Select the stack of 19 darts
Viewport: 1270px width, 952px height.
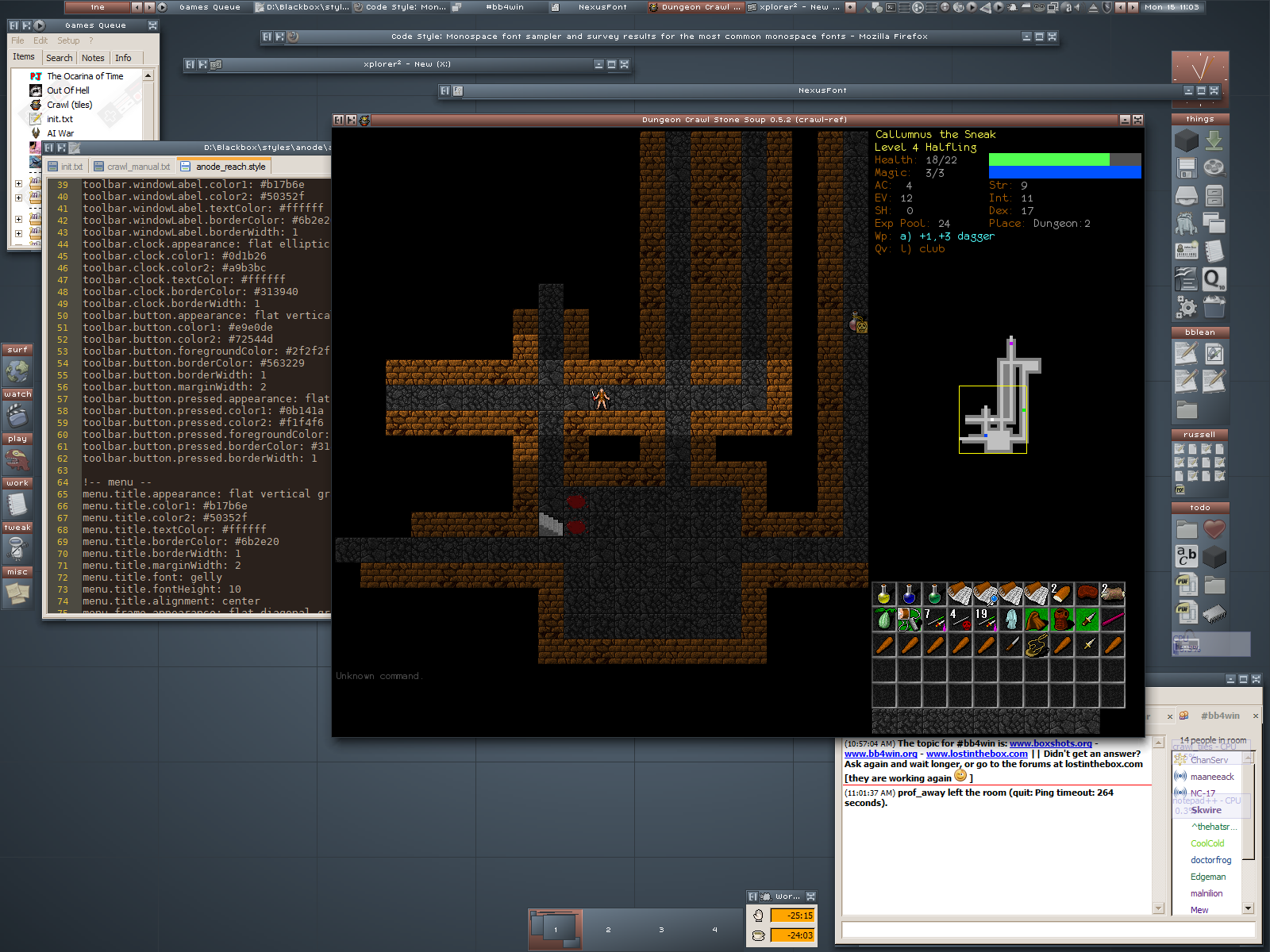(x=986, y=620)
